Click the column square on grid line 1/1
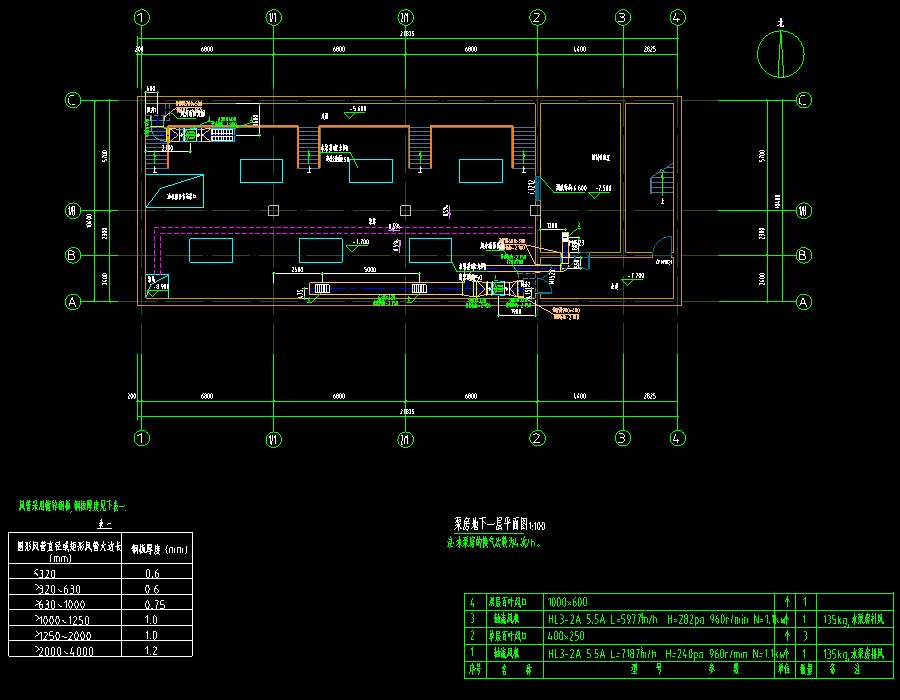 click(x=273, y=211)
